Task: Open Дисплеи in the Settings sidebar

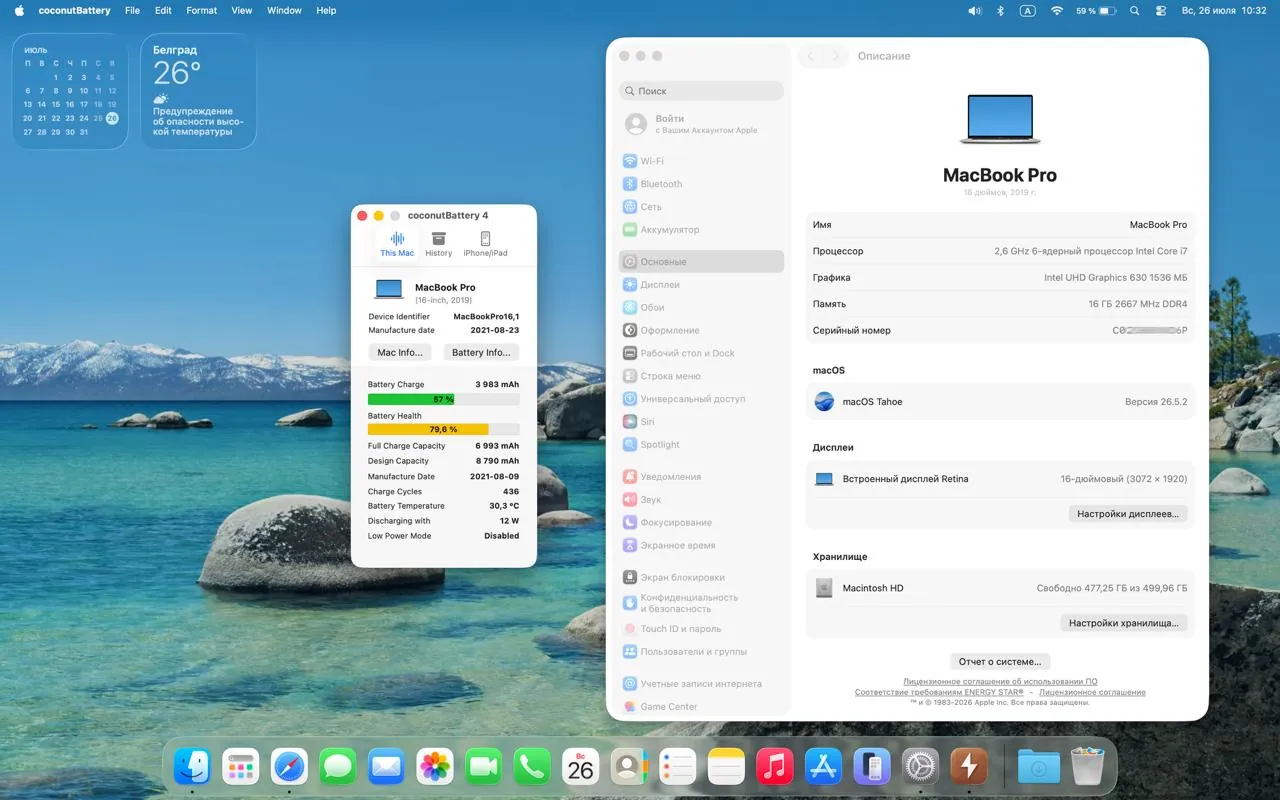Action: coord(701,285)
